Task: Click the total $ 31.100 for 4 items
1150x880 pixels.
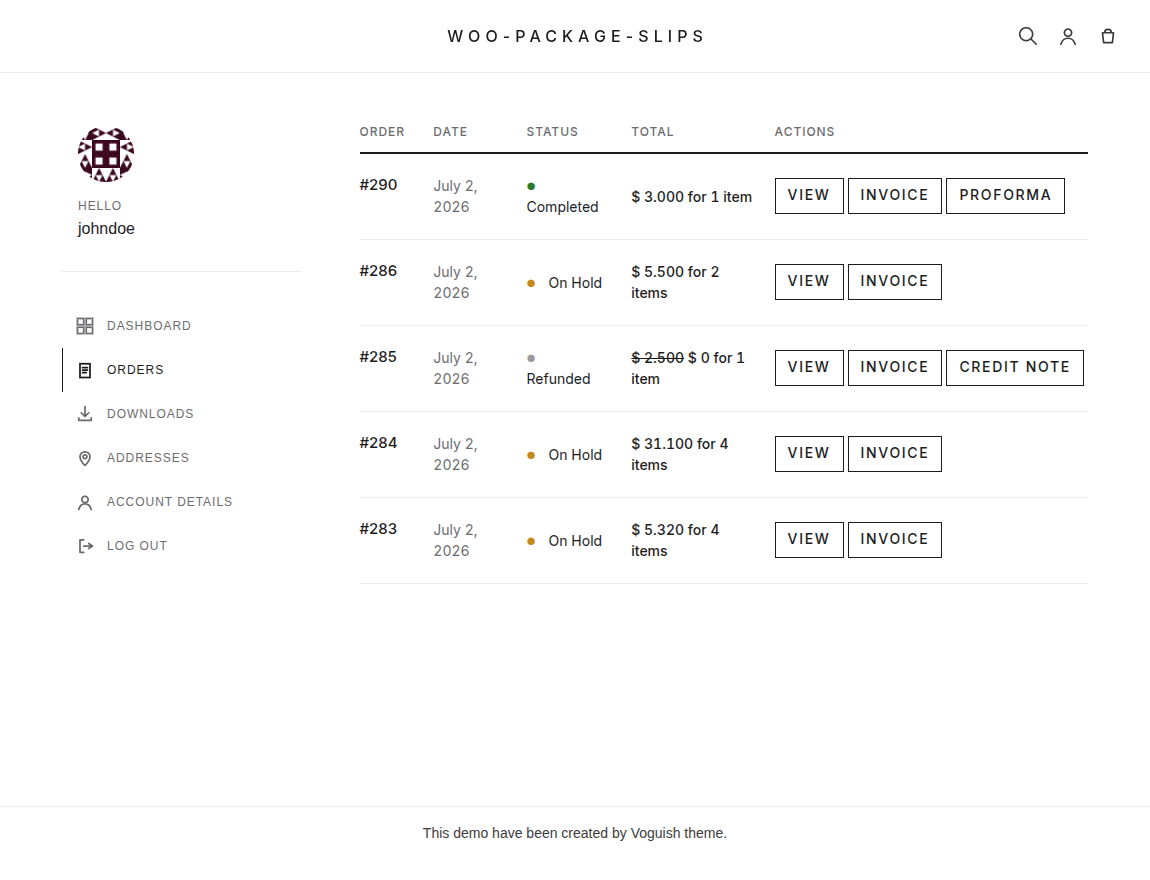Action: click(x=680, y=454)
